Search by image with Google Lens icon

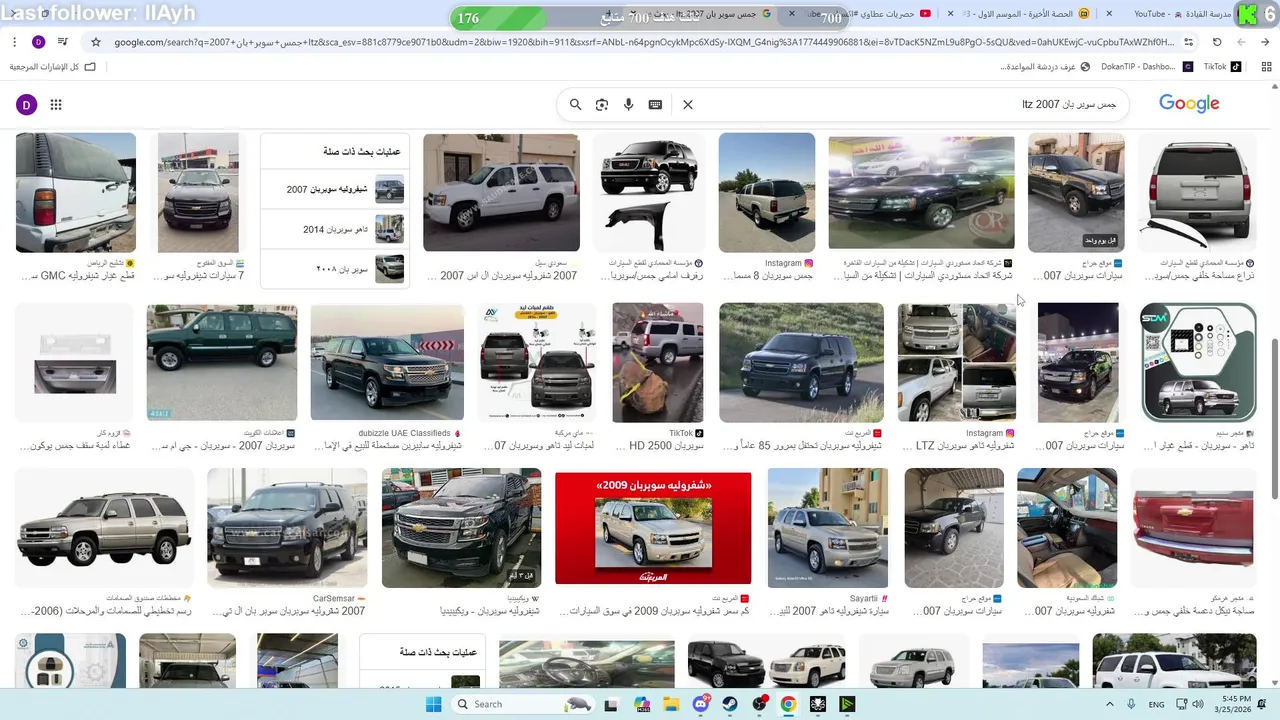pos(602,104)
